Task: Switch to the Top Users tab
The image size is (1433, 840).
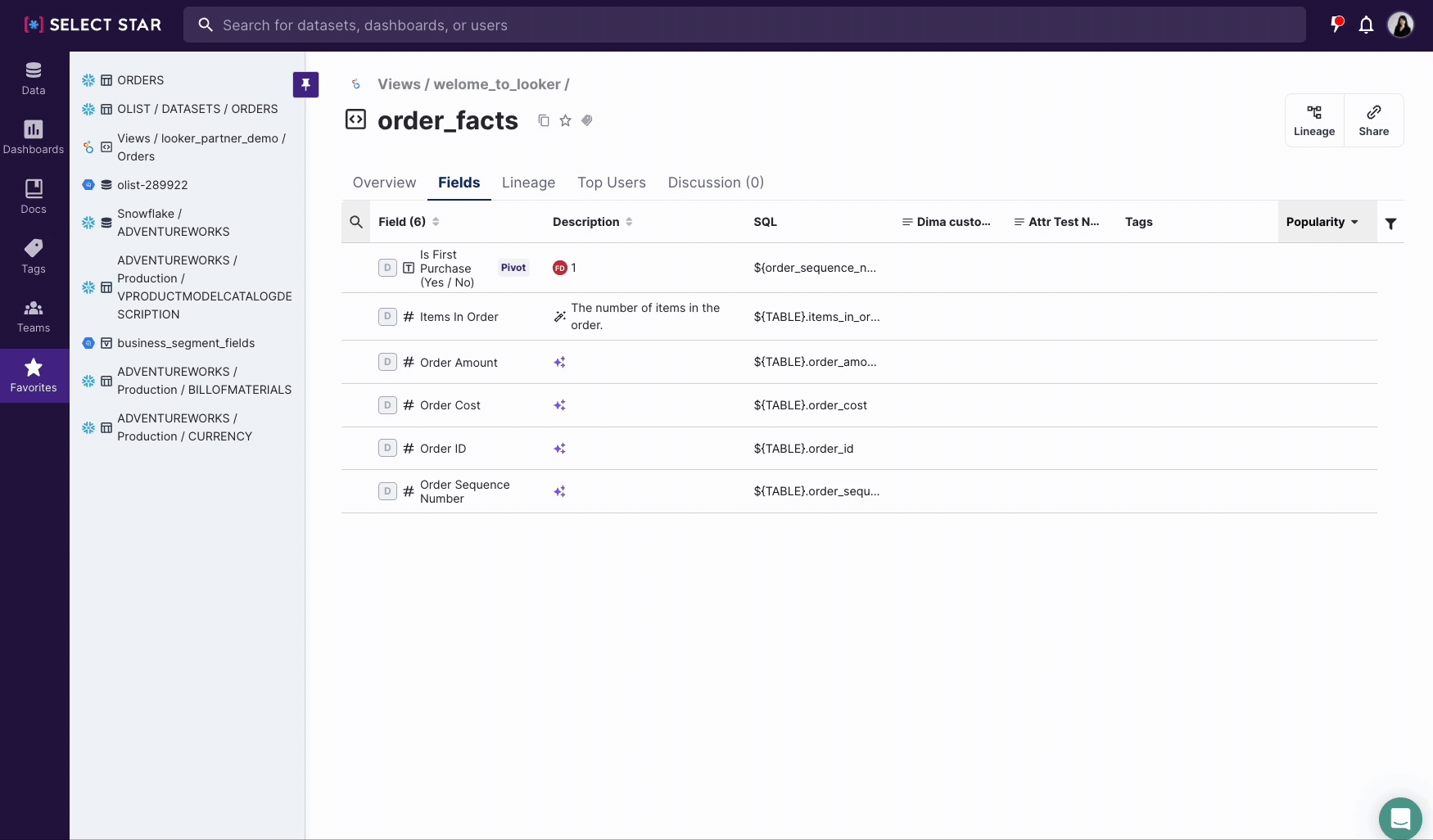Action: 611,183
